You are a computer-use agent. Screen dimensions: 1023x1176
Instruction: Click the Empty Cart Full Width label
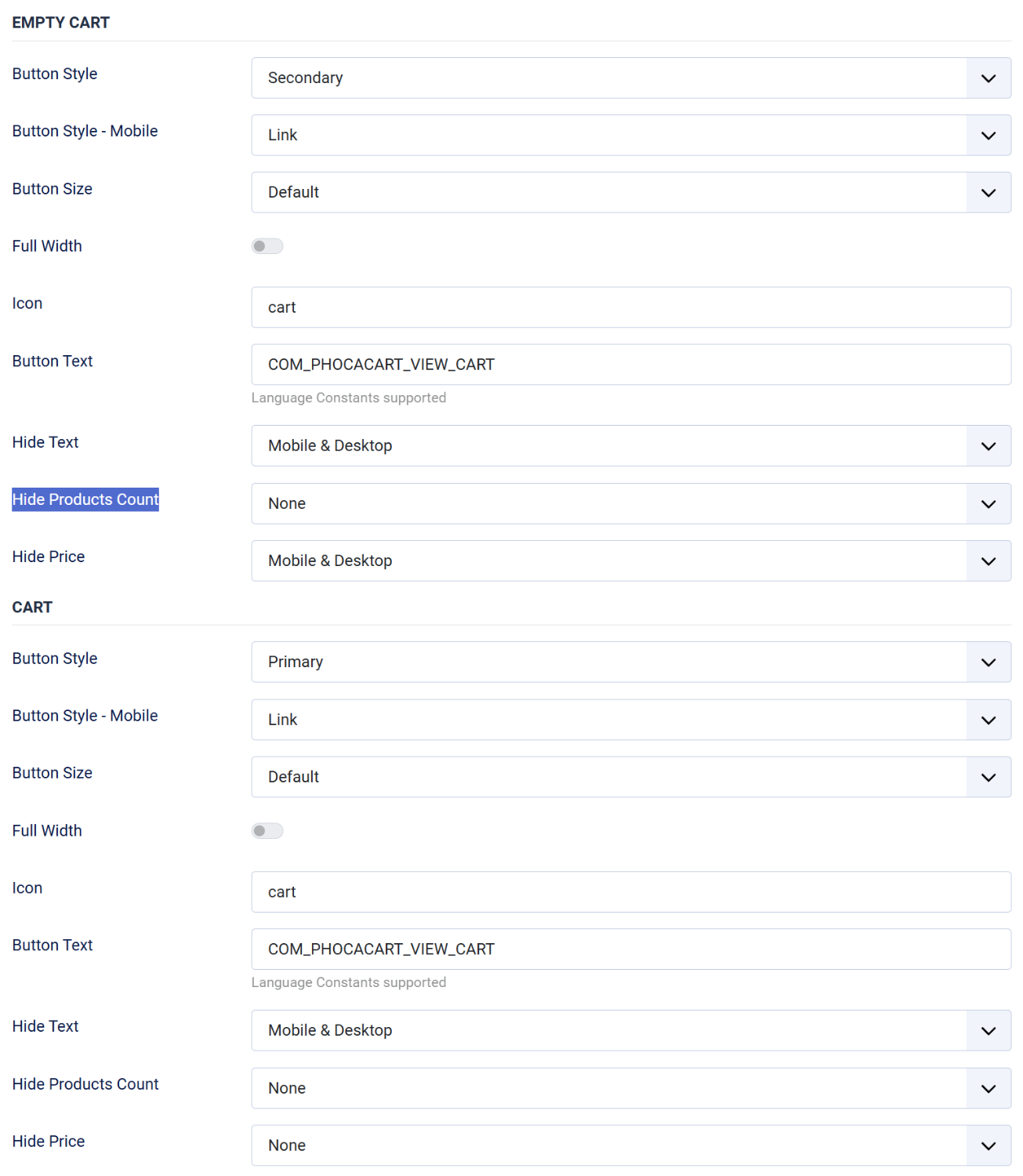pyautogui.click(x=47, y=246)
